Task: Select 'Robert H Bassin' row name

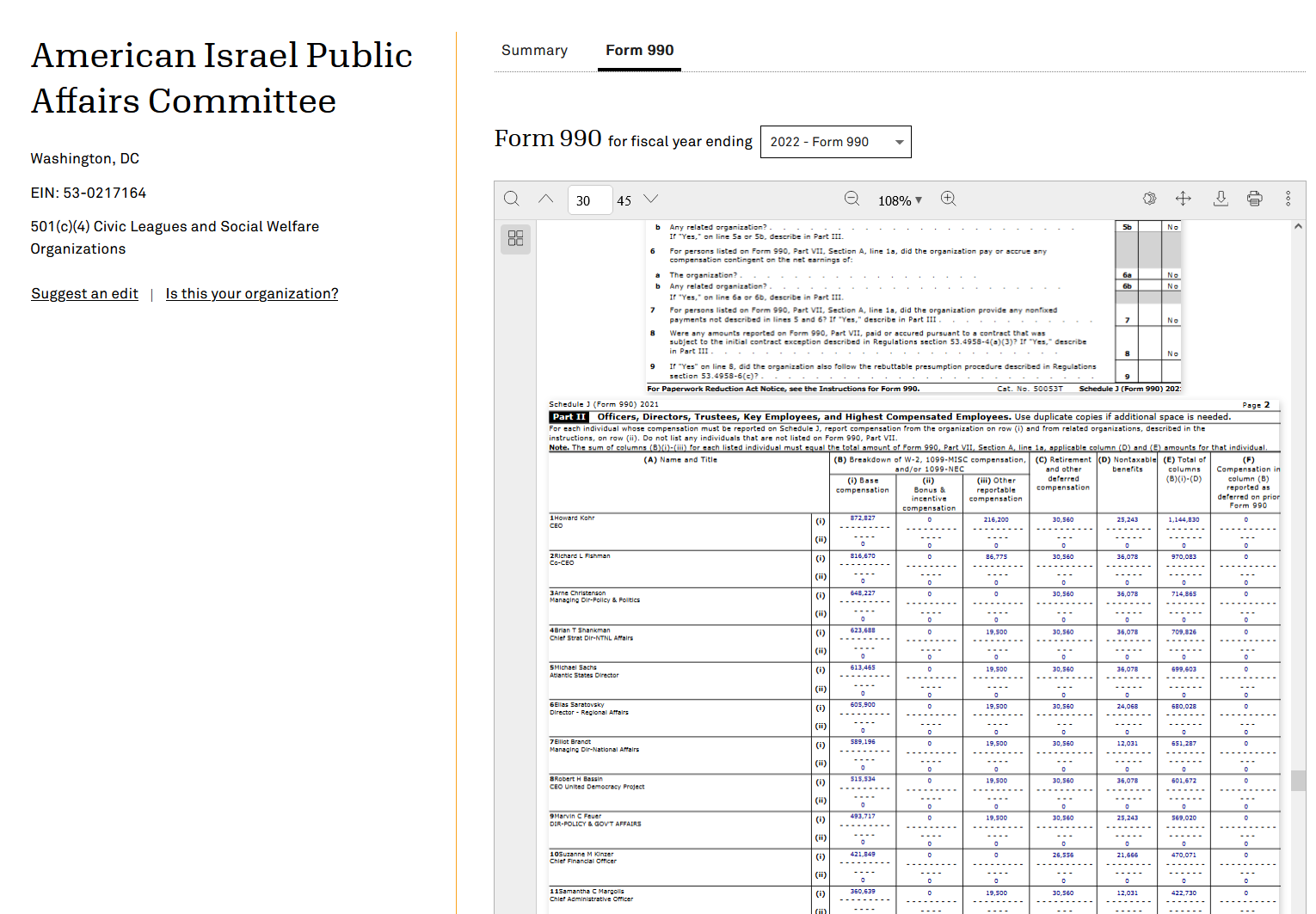Action: [578, 779]
